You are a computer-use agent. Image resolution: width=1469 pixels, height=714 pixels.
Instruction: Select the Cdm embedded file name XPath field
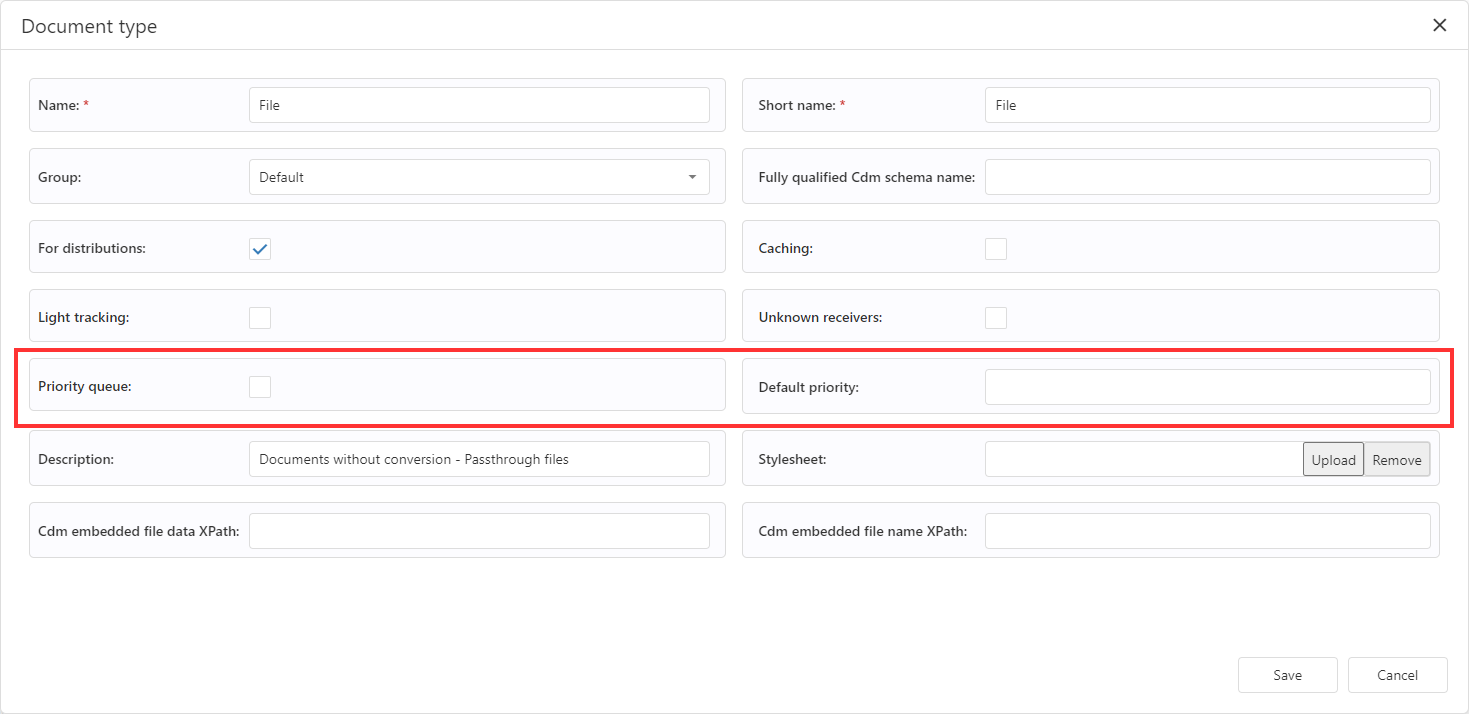click(x=1207, y=531)
